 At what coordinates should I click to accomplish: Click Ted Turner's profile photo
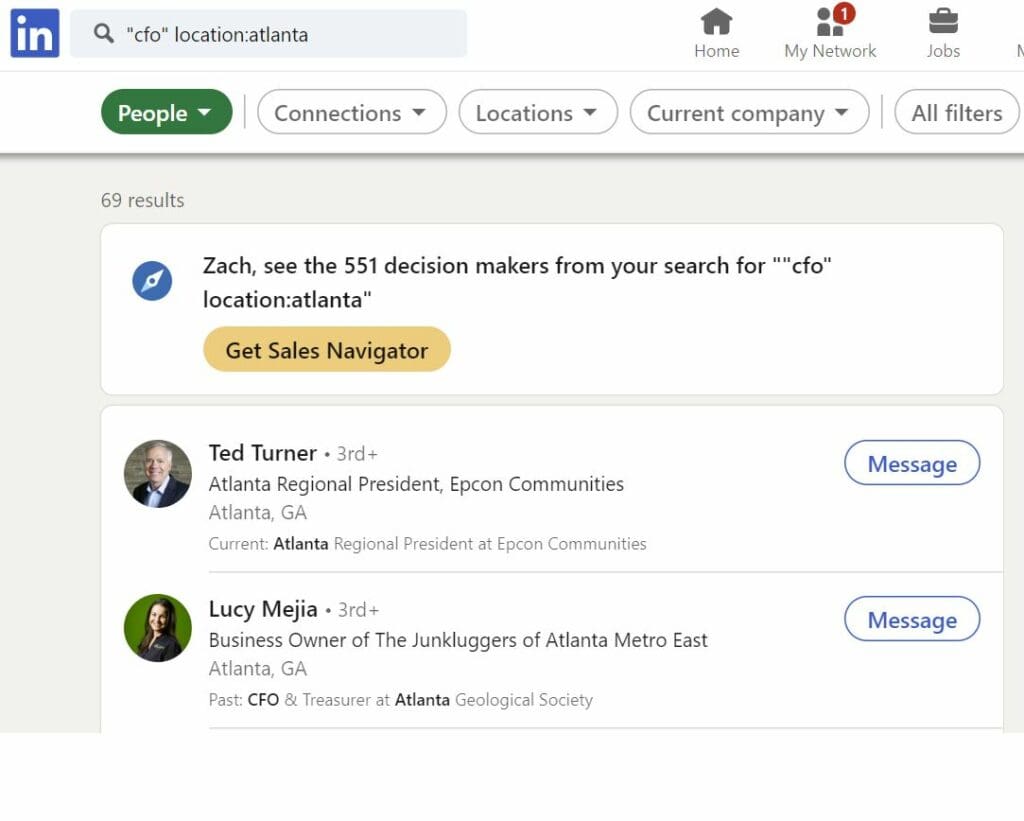point(158,474)
